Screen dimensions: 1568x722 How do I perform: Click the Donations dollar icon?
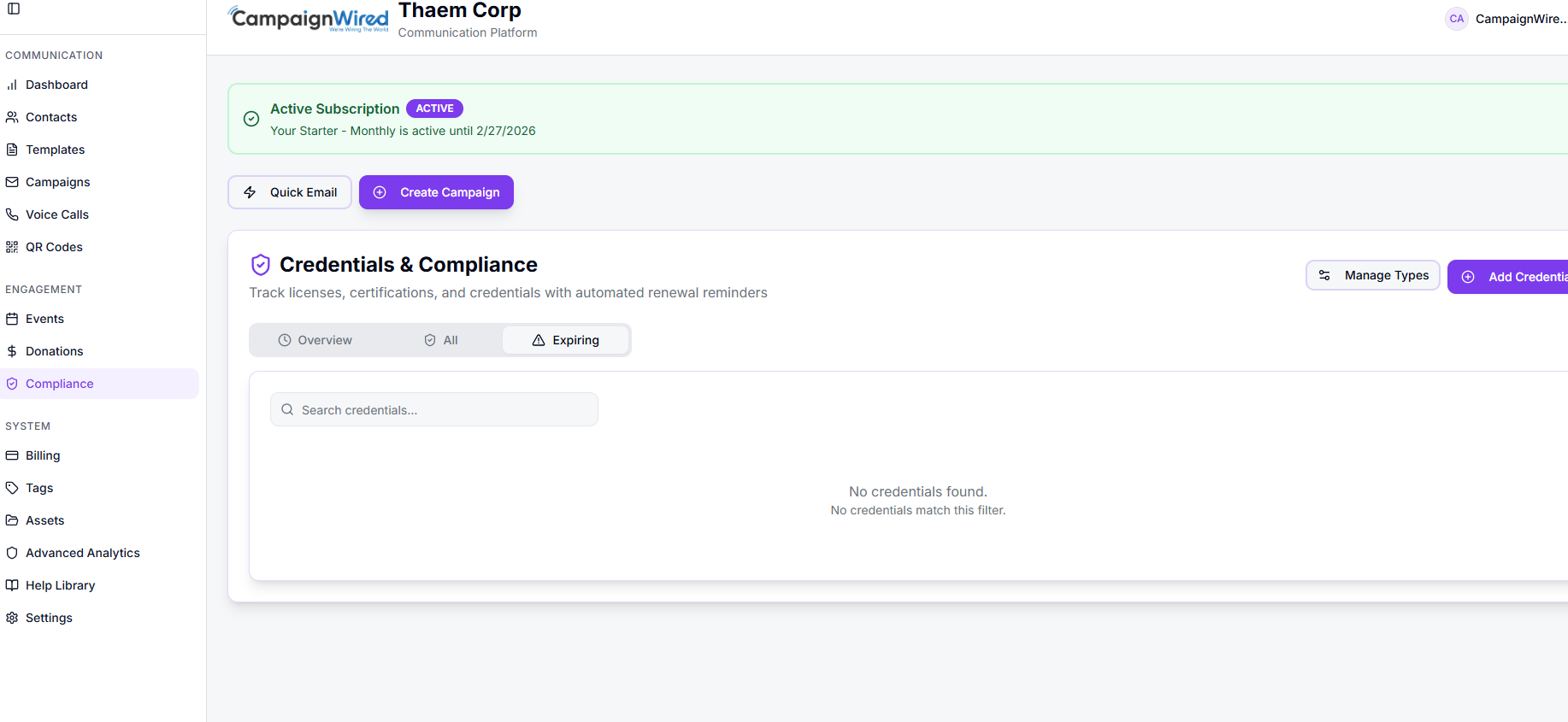click(12, 351)
